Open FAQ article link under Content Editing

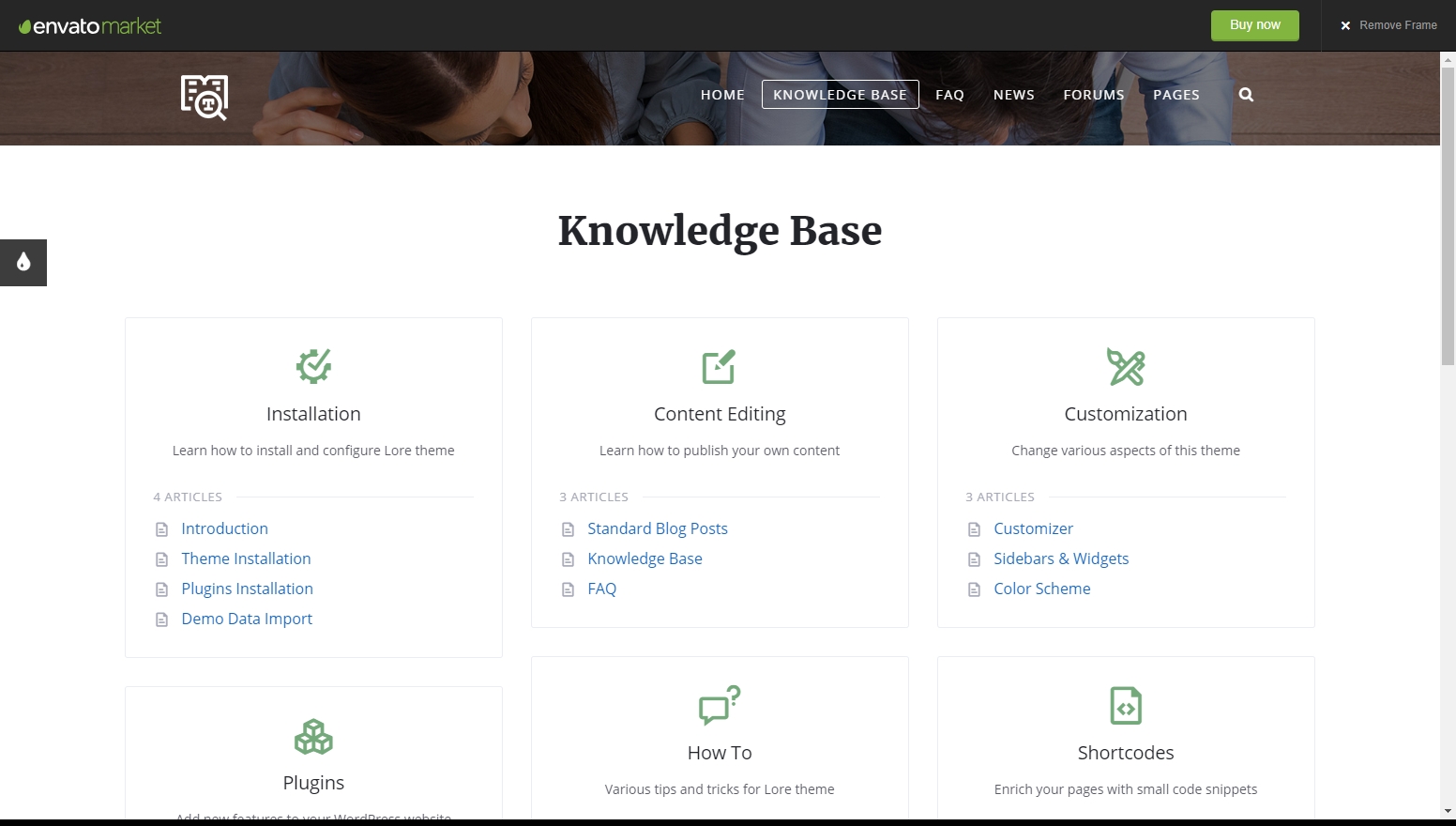pos(602,589)
